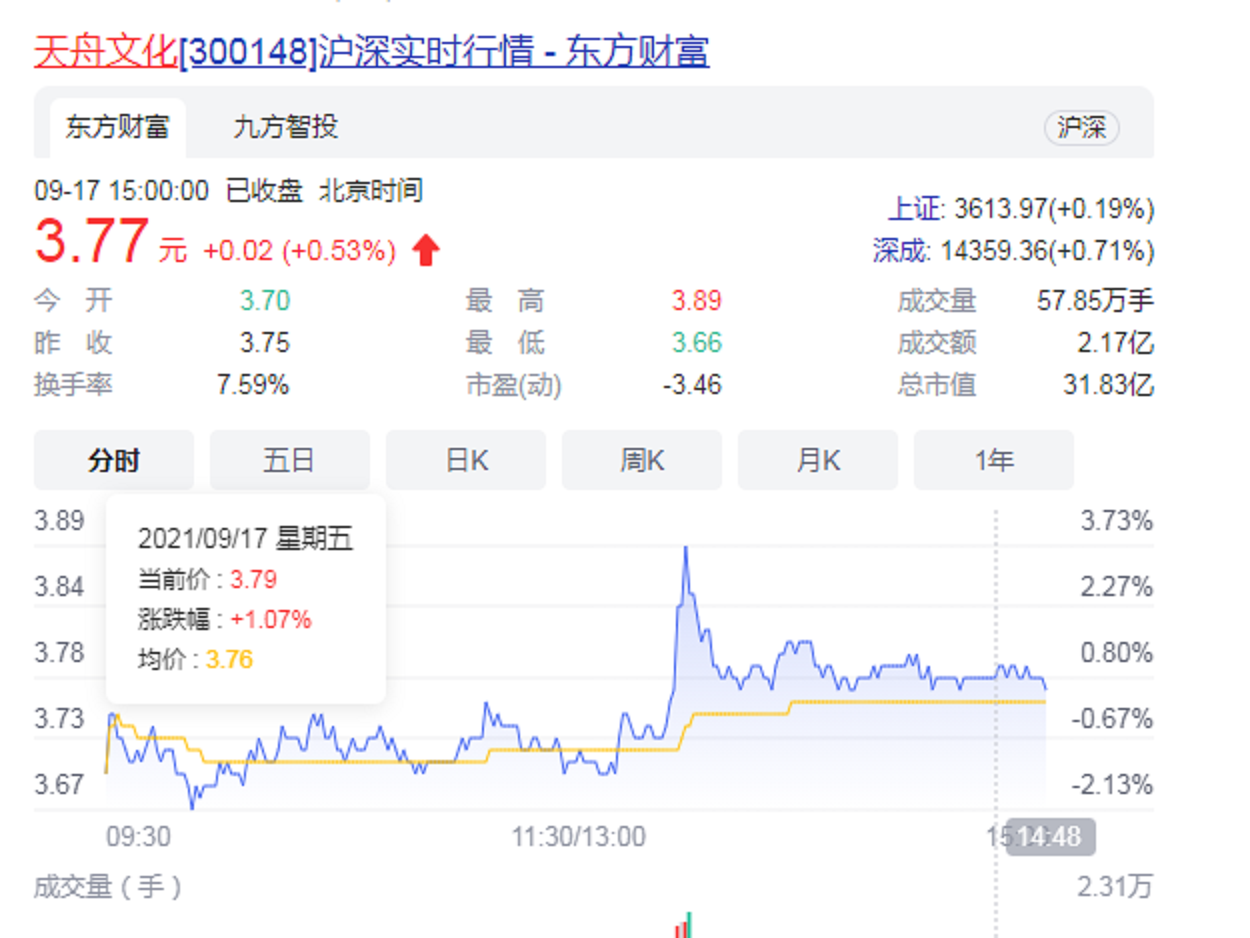Click the 成交量 value 57.85万手

pos(1095,300)
